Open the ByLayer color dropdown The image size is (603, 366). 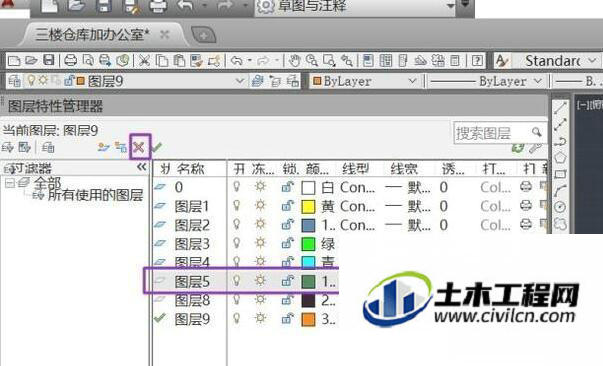[x=412, y=81]
